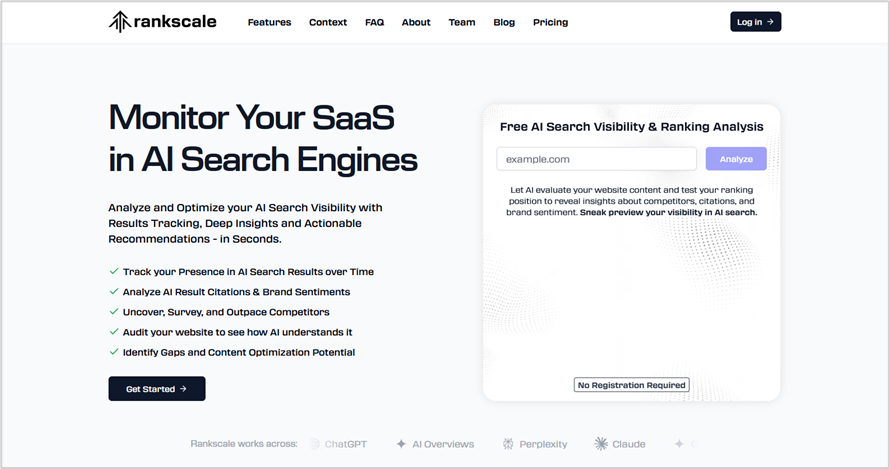Click the No Registration Required badge
The image size is (890, 469).
click(x=631, y=385)
